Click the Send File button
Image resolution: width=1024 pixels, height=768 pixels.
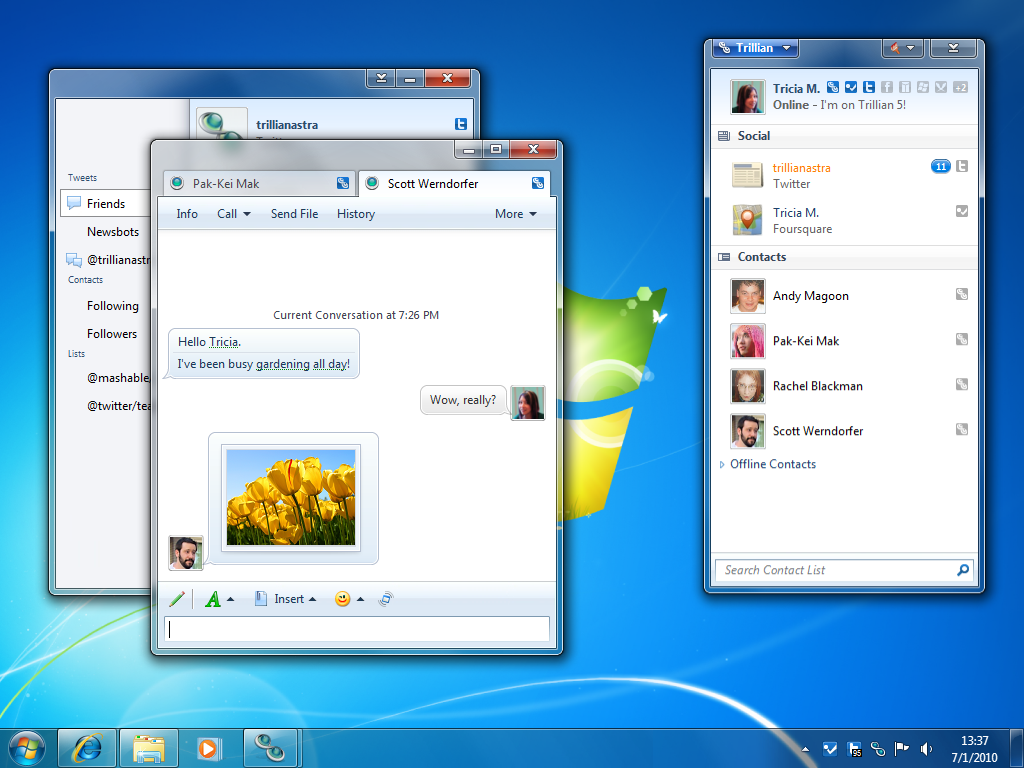point(294,213)
